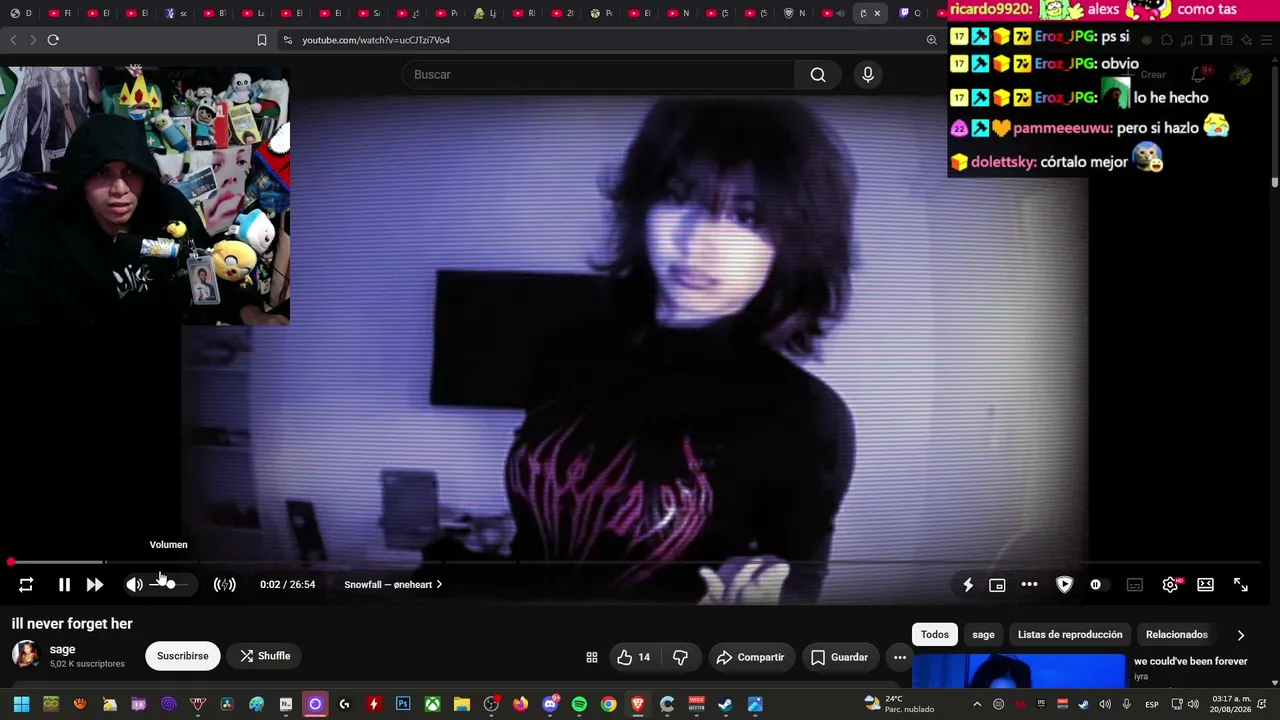This screenshot has width=1280, height=720.
Task: Open the ESP keyboard language switcher
Action: tap(1152, 704)
